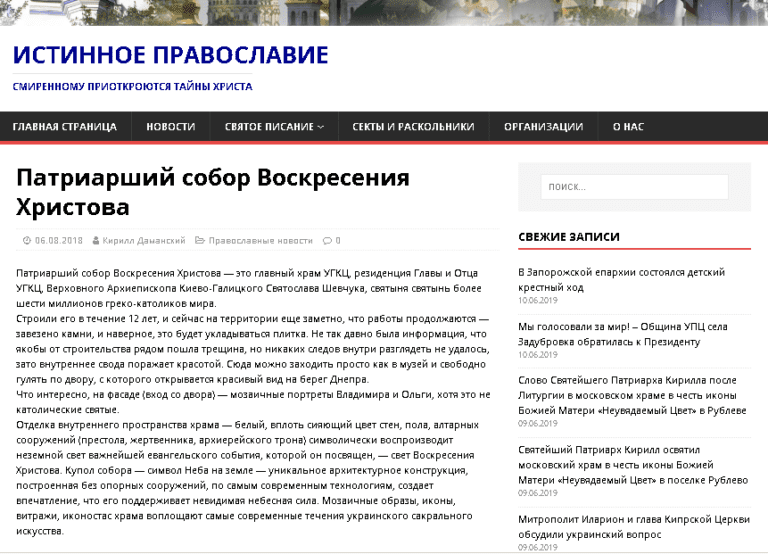Click the paragraph starting Отделка внутреннего пространства храма
The height and width of the screenshot is (554, 768).
coord(245,478)
